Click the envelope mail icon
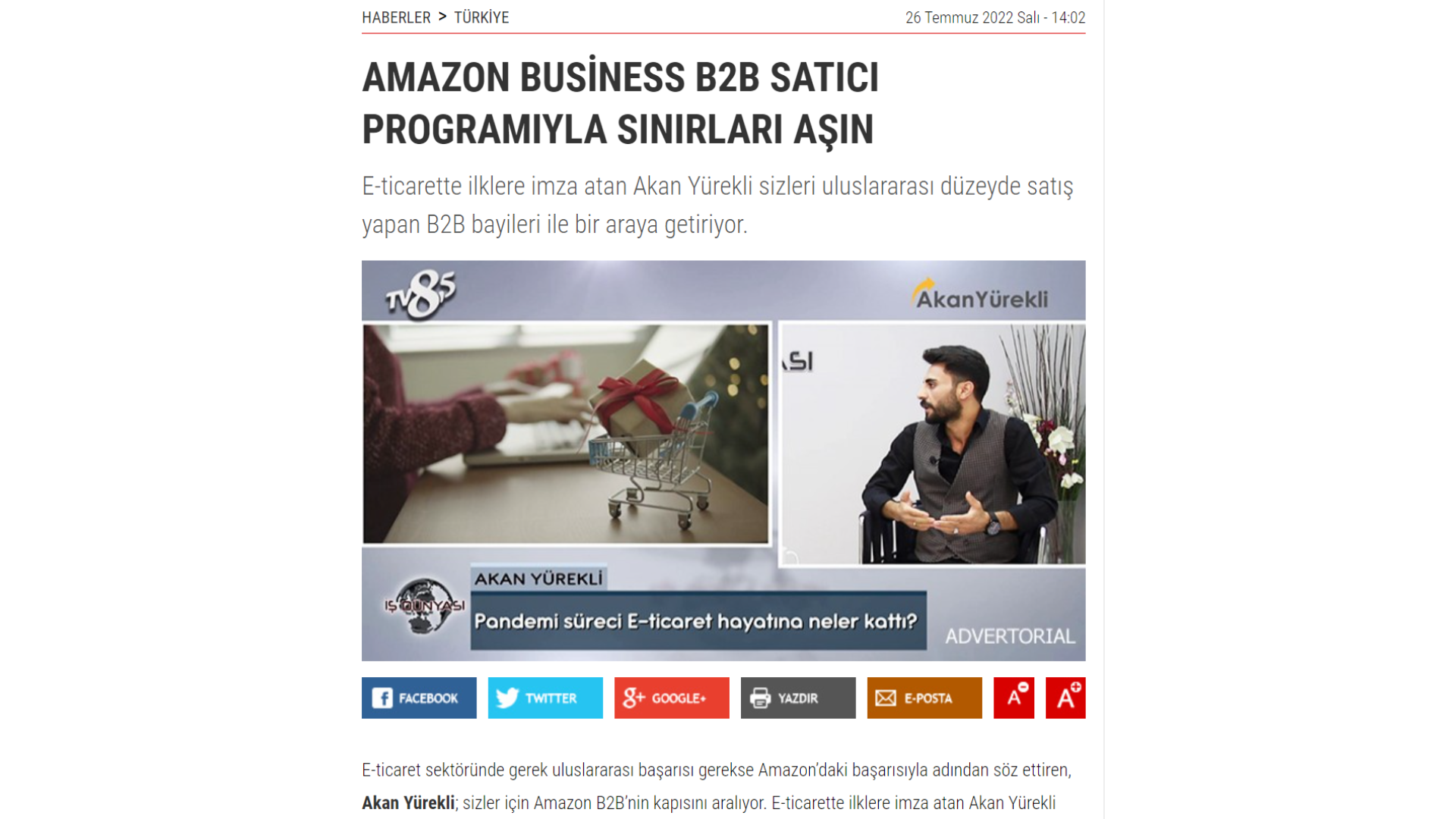This screenshot has height=819, width=1456. click(x=886, y=698)
